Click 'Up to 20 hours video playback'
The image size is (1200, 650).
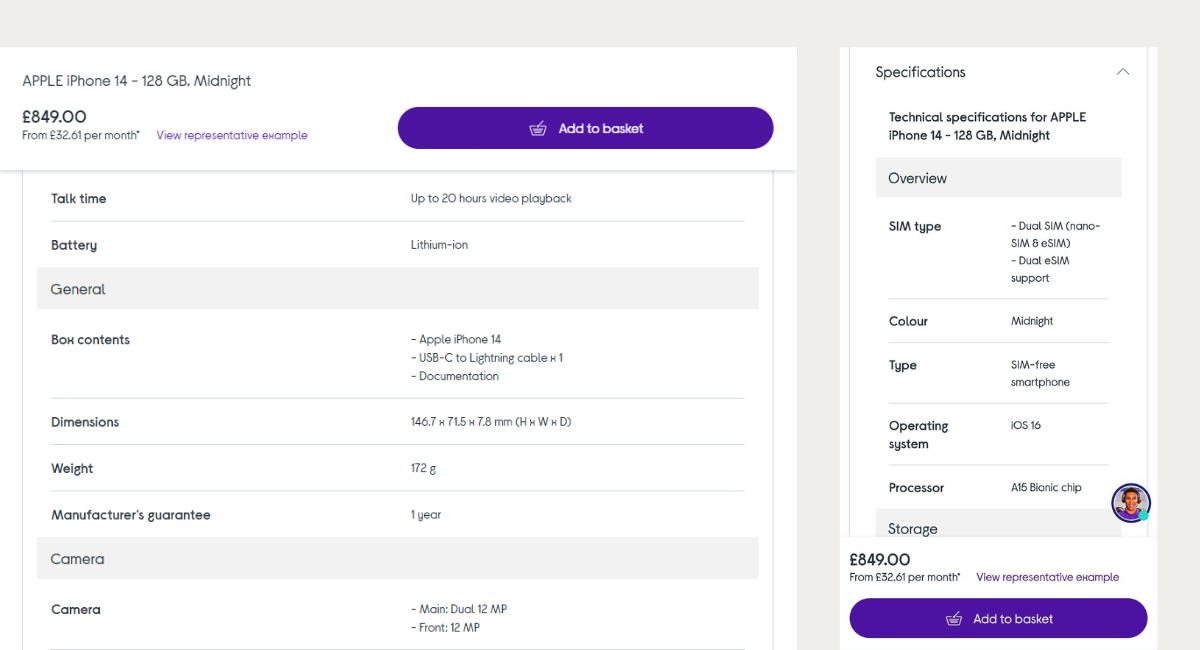(x=491, y=198)
